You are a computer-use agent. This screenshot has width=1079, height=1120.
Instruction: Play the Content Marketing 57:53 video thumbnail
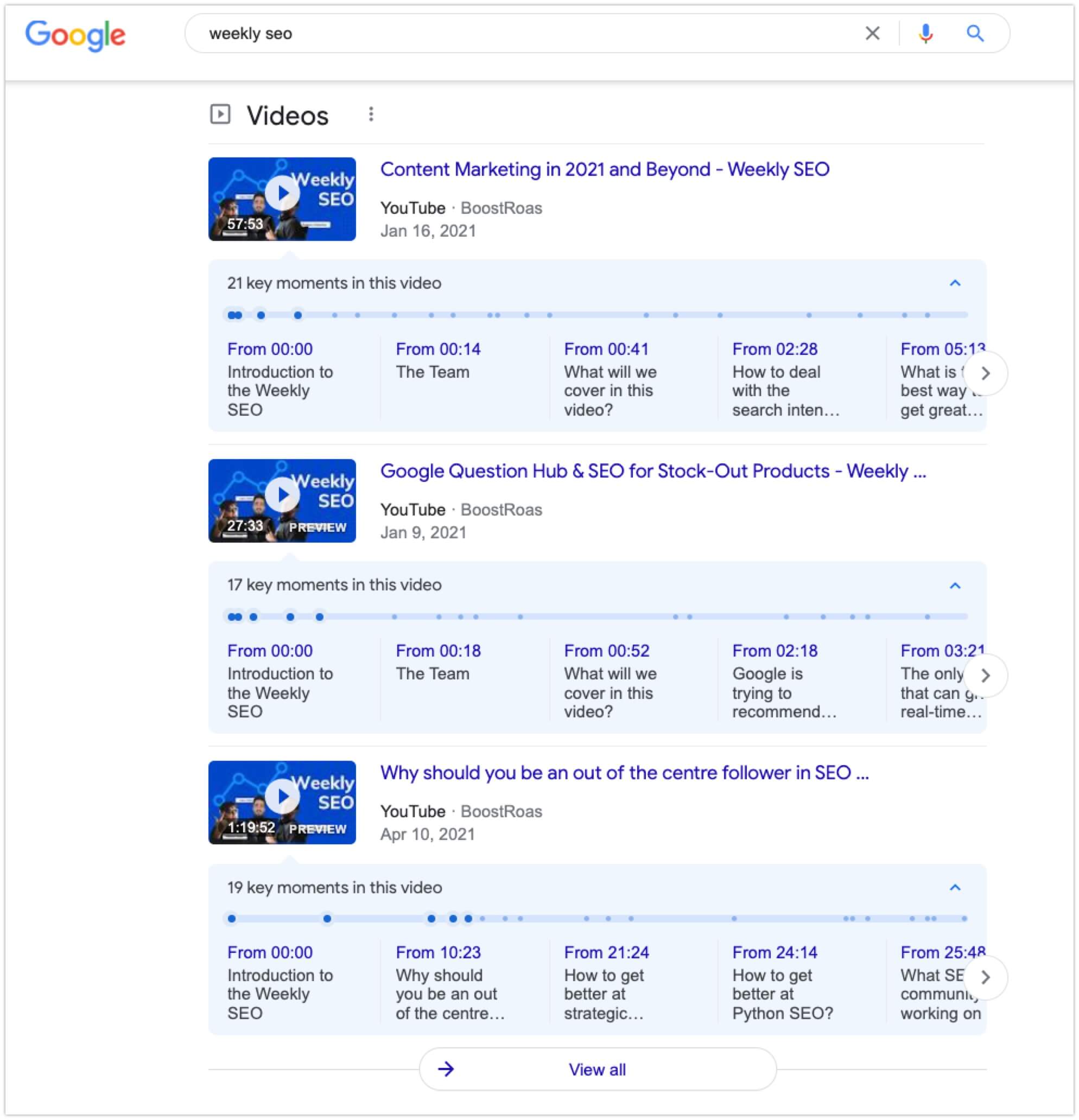(282, 199)
